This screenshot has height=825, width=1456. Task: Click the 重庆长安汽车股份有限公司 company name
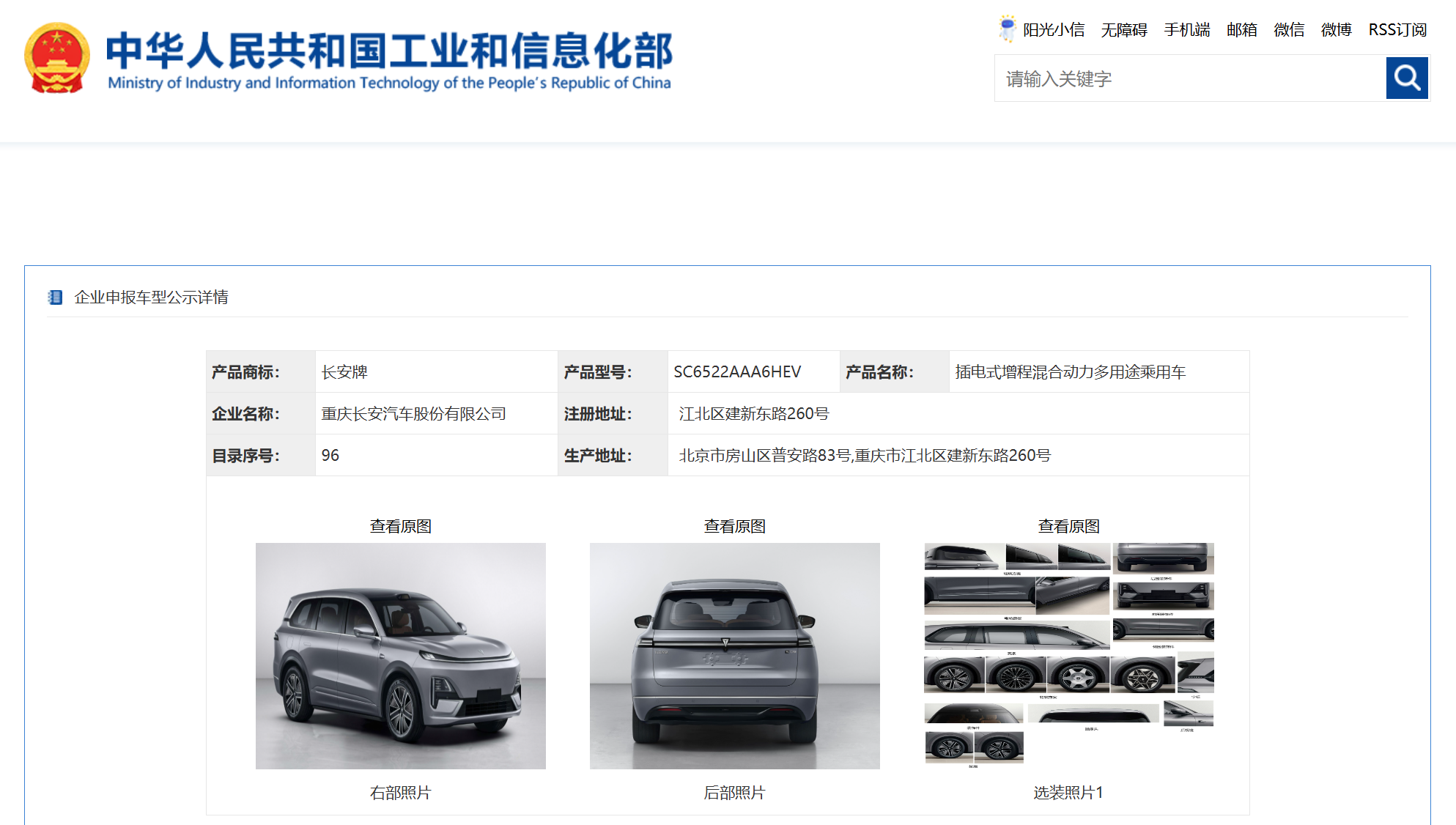click(x=414, y=414)
